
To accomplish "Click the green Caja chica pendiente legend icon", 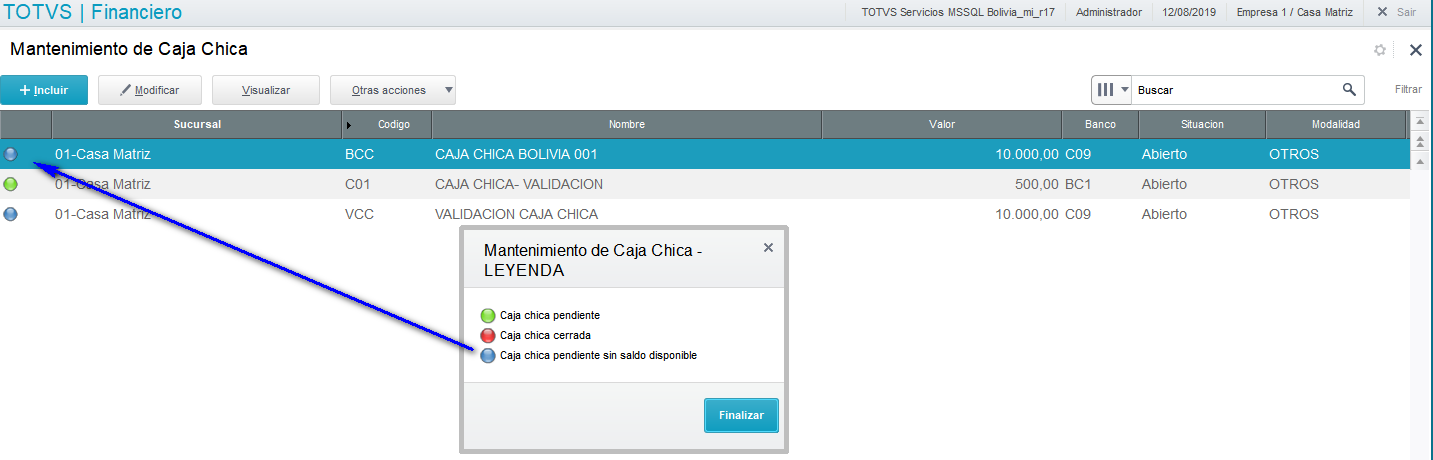I will pyautogui.click(x=488, y=315).
